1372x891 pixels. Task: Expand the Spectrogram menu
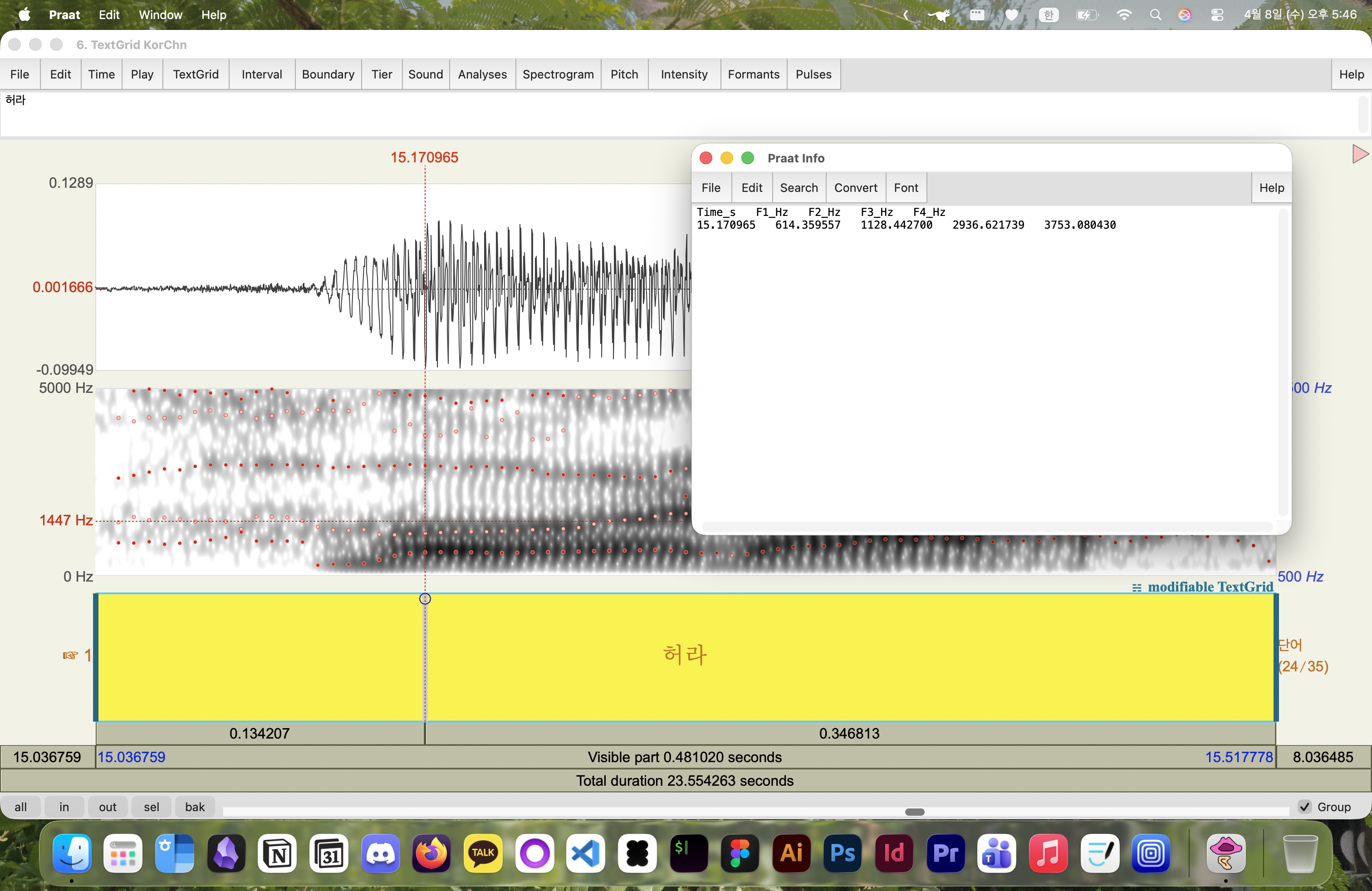558,74
